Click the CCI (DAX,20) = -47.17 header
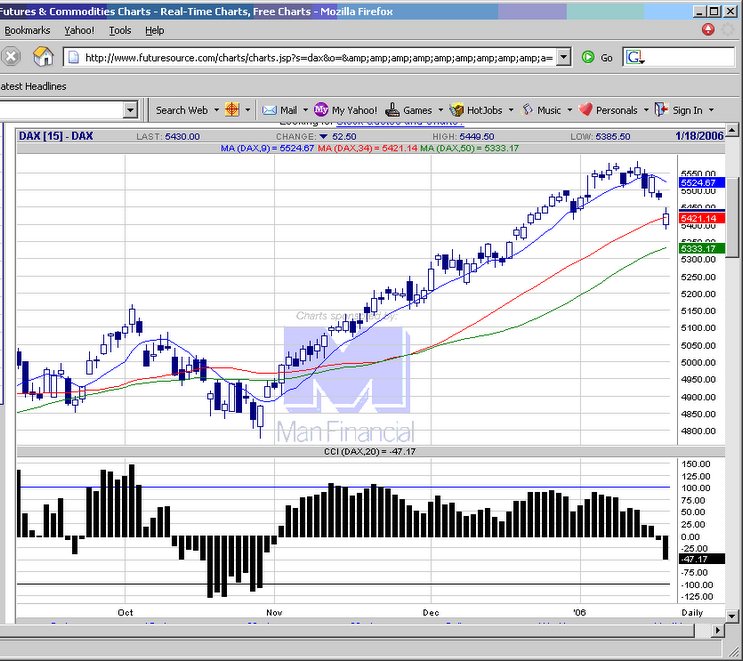This screenshot has height=661, width=743. 370,452
